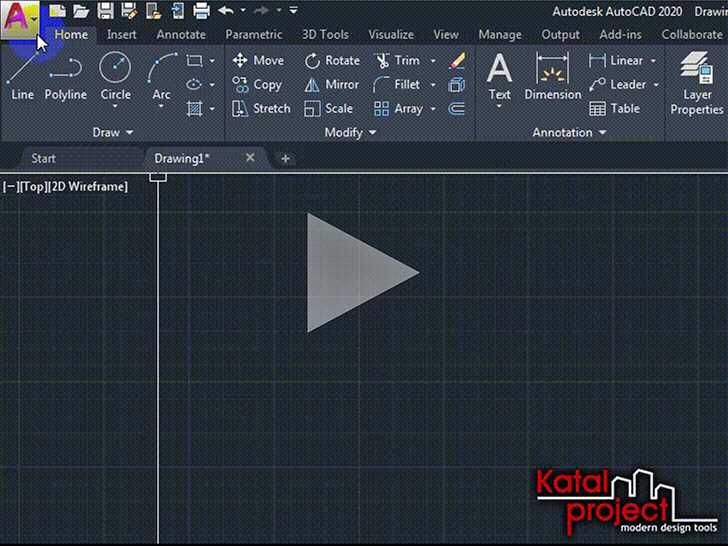Activate the Mirror command
728x546 pixels.
tap(332, 84)
